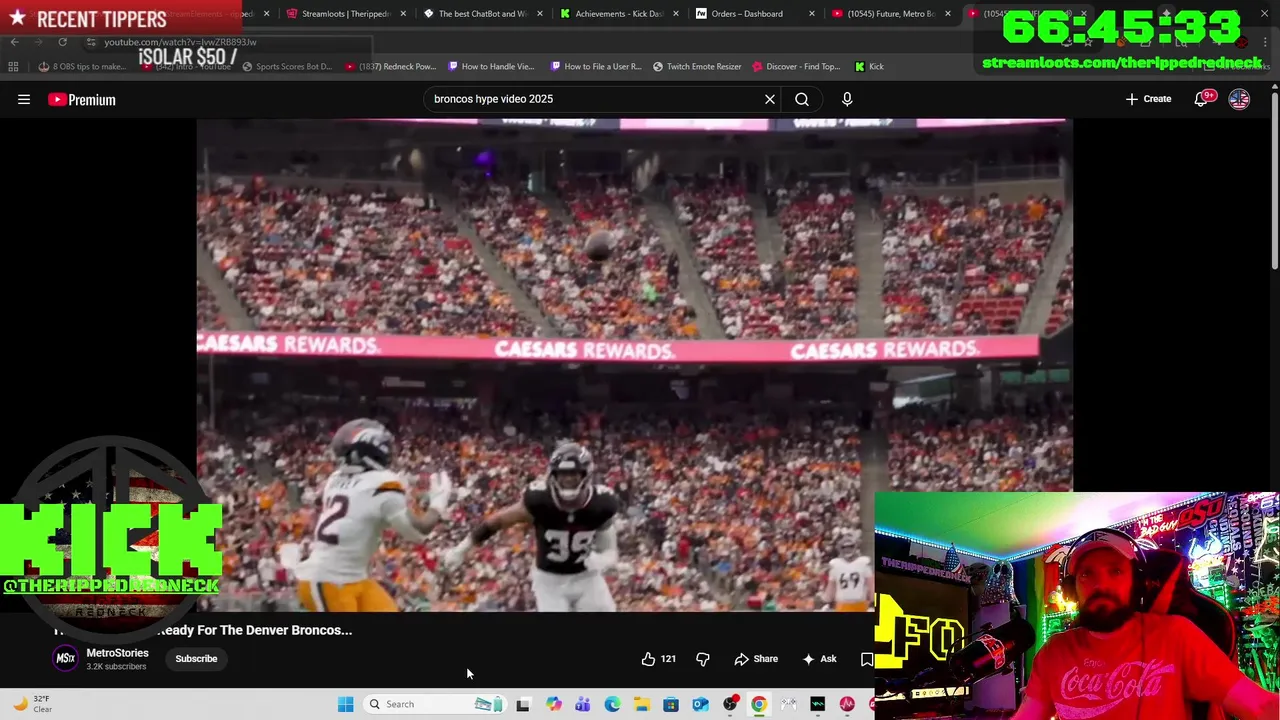Open the Discover - Find Top... bookmark
Screen dimensions: 1280x720
pyautogui.click(x=796, y=66)
